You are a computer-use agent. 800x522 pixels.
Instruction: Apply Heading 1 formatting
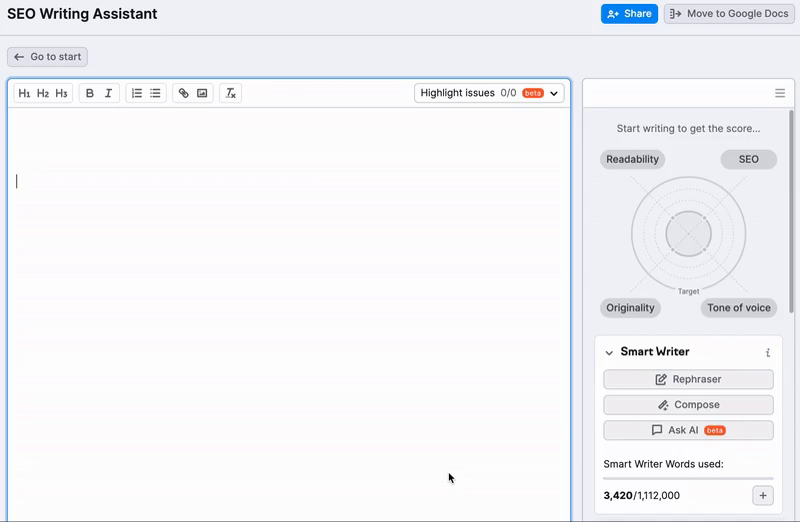point(25,93)
